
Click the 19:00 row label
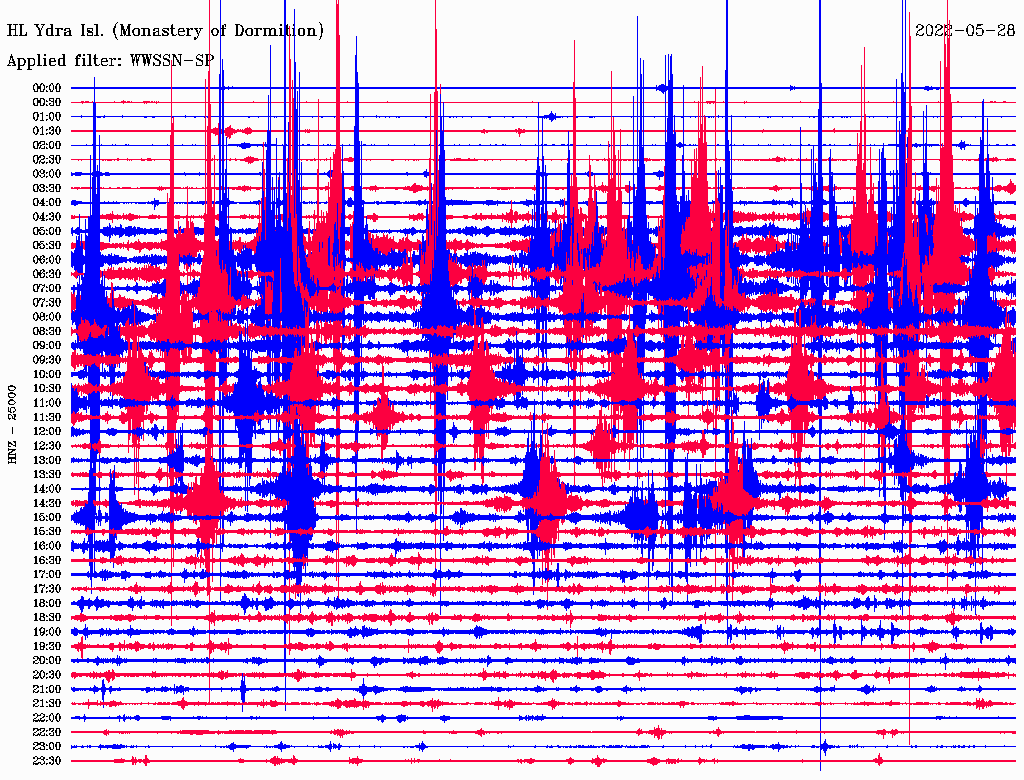pyautogui.click(x=47, y=632)
